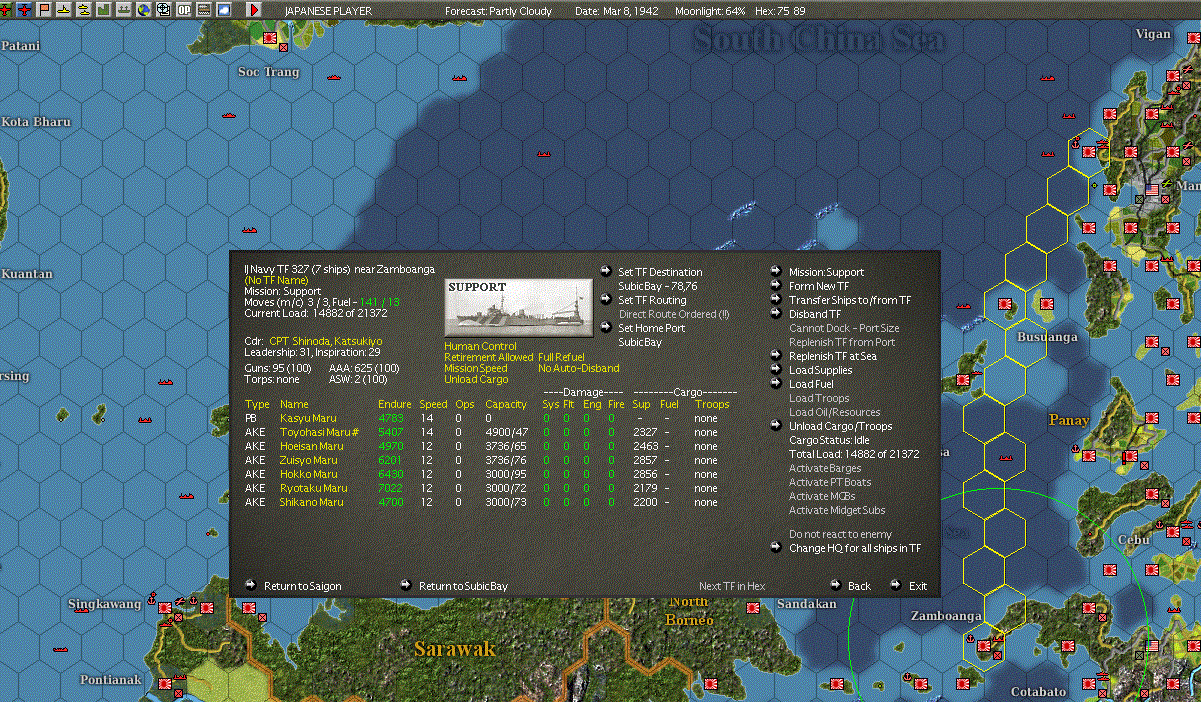
Task: Open ship Hoeisan Maru details
Action: 311,446
